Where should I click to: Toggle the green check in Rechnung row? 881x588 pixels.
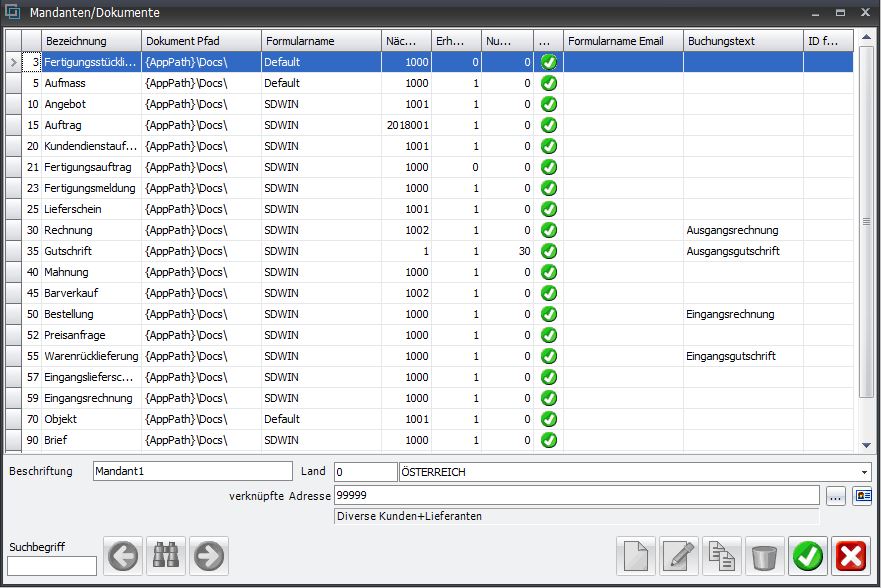548,230
